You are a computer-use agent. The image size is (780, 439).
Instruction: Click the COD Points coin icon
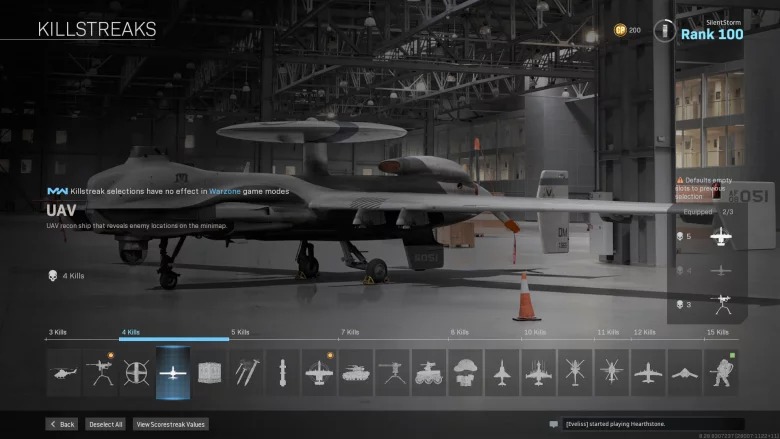coord(620,30)
